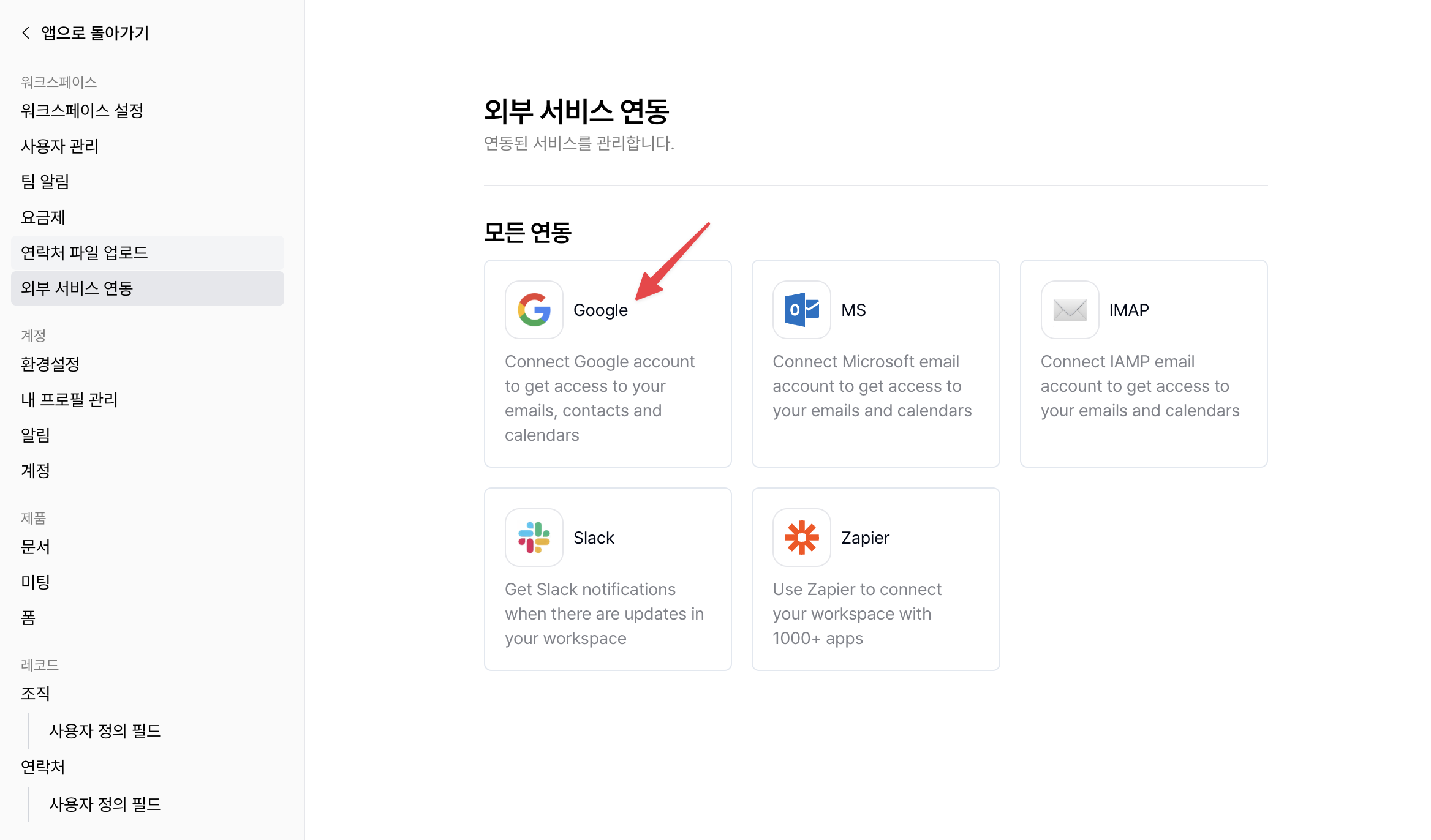
Task: Open 연락처 파일 업로드 settings
Action: pyautogui.click(x=84, y=252)
